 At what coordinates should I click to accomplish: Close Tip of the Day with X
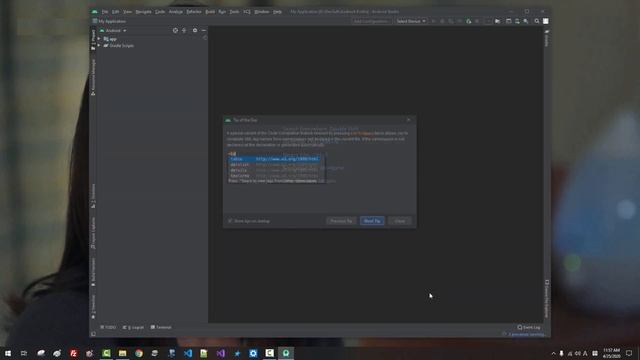pyautogui.click(x=409, y=120)
